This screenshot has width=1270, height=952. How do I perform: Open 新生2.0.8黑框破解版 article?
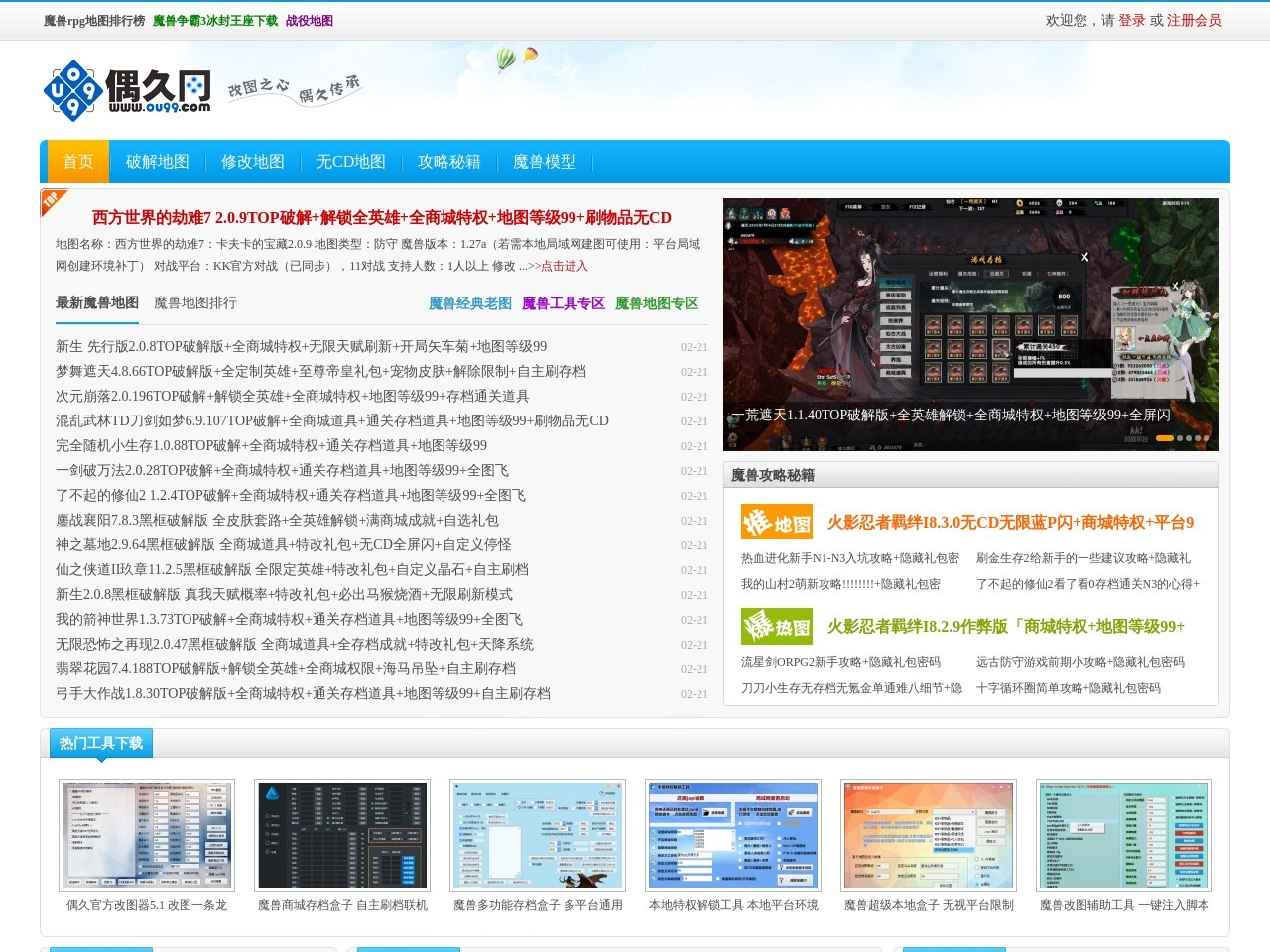(x=284, y=595)
